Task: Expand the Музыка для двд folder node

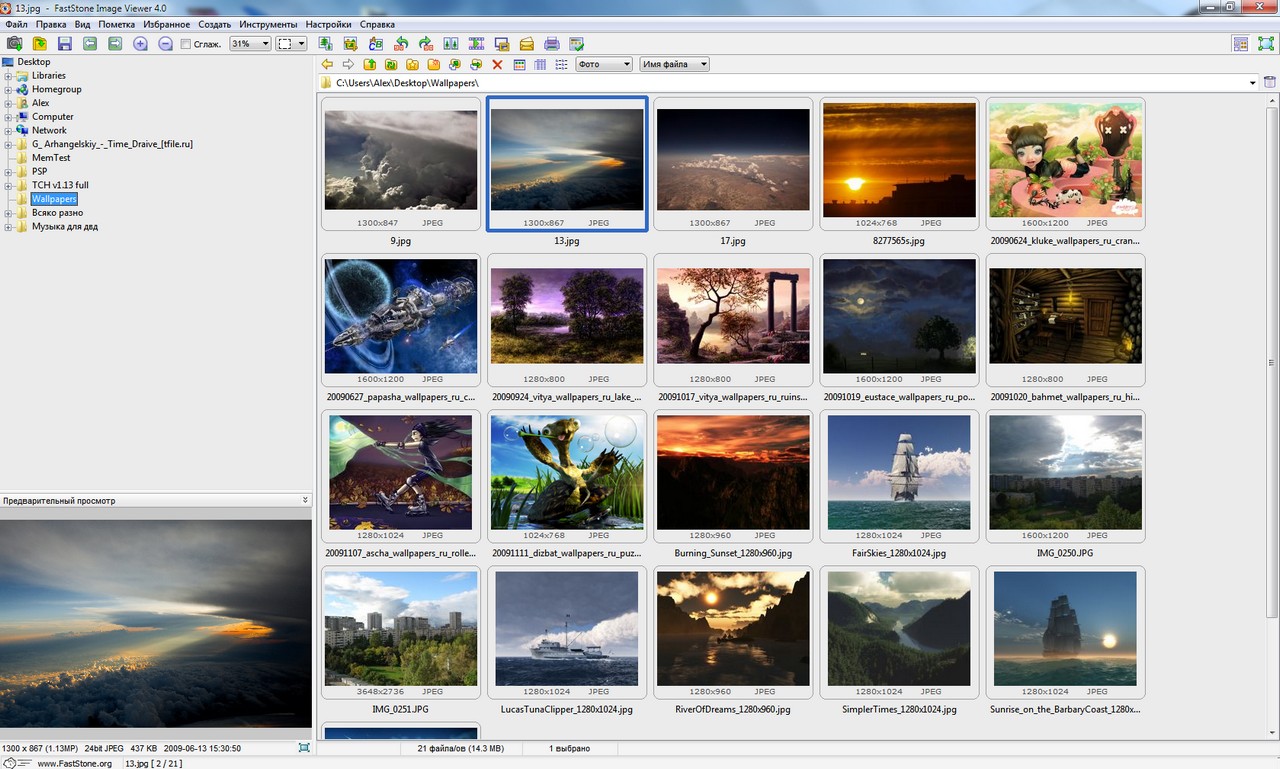Action: pyautogui.click(x=8, y=227)
